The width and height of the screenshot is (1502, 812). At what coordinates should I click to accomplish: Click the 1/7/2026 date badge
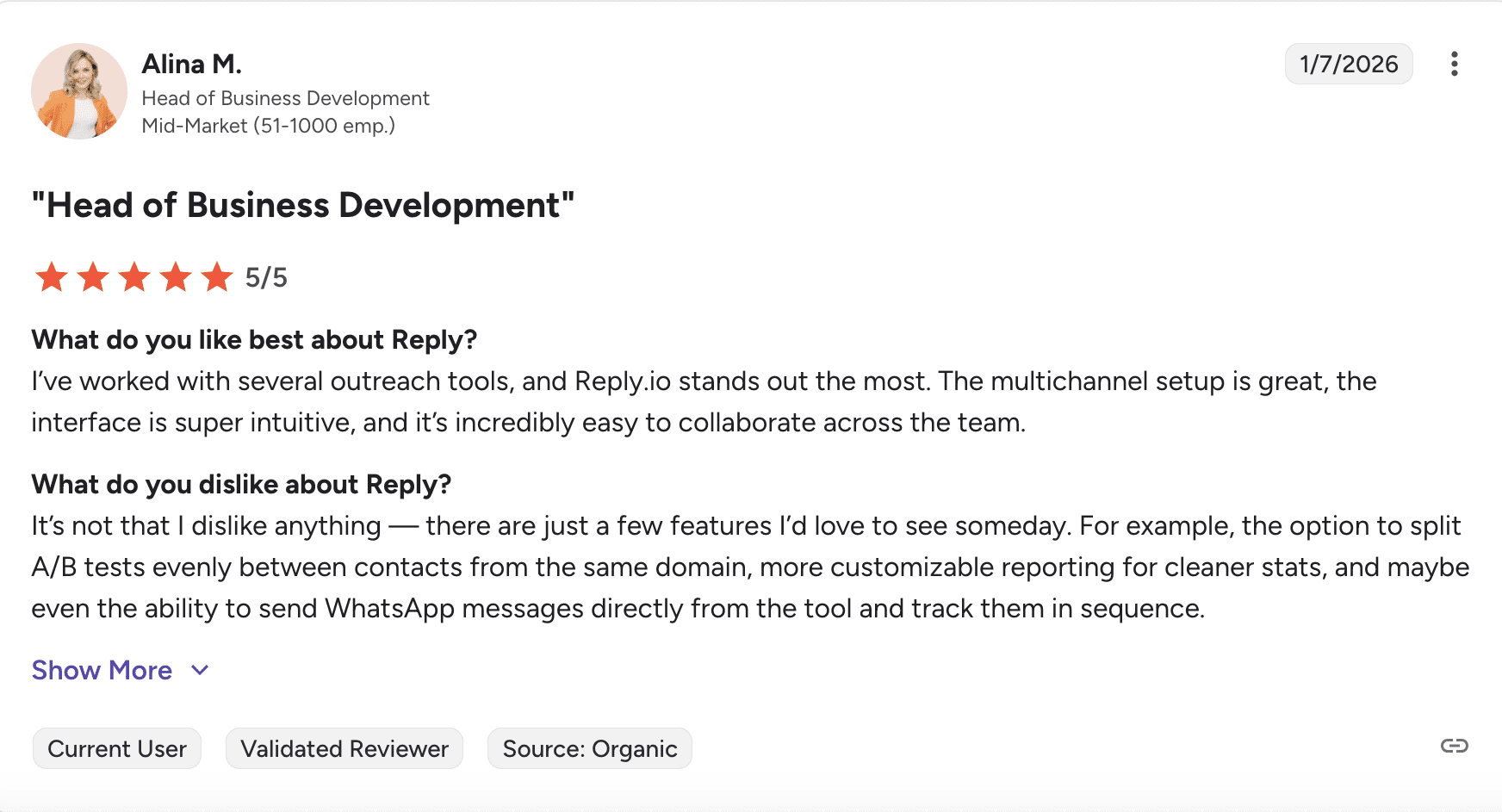click(x=1349, y=64)
